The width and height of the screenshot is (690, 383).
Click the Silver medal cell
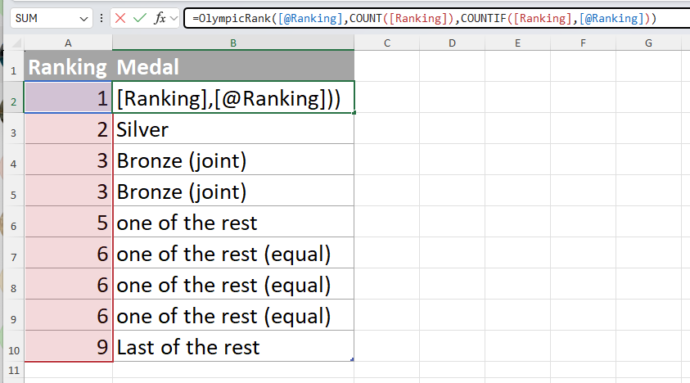[x=233, y=129]
